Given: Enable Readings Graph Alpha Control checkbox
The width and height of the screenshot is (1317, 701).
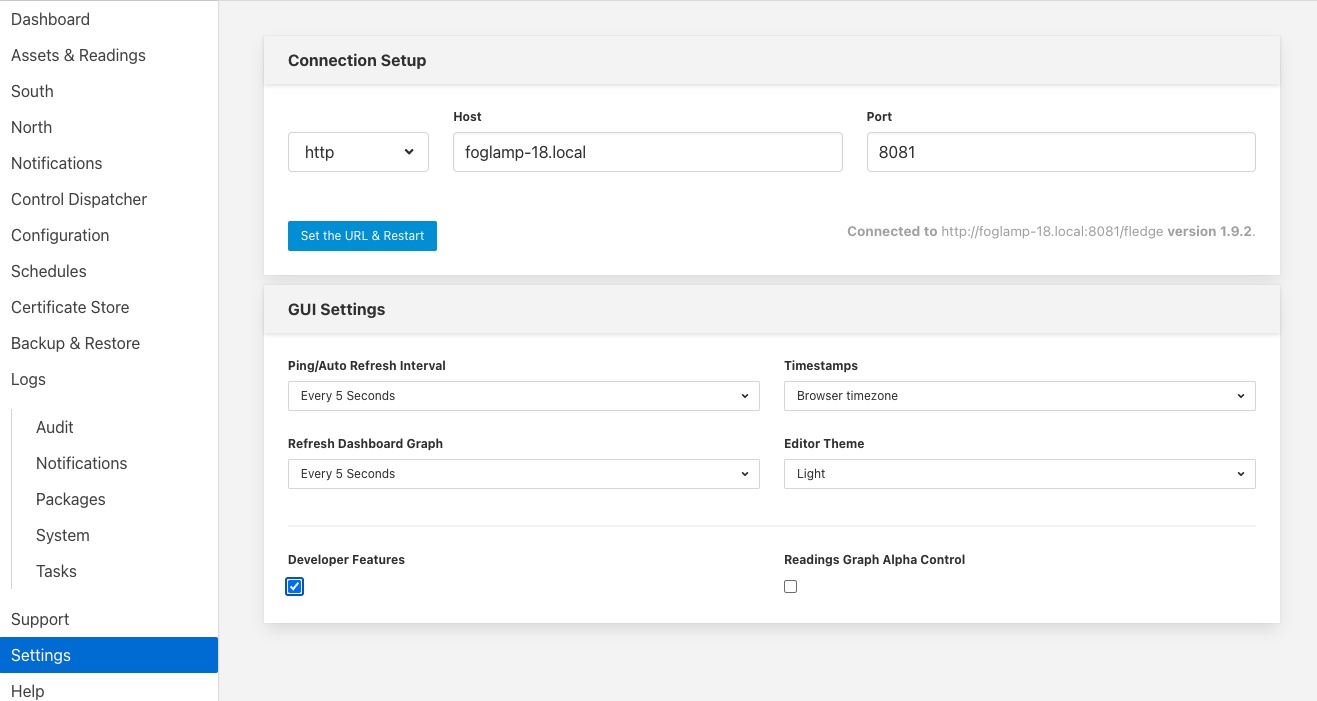Looking at the screenshot, I should point(791,587).
